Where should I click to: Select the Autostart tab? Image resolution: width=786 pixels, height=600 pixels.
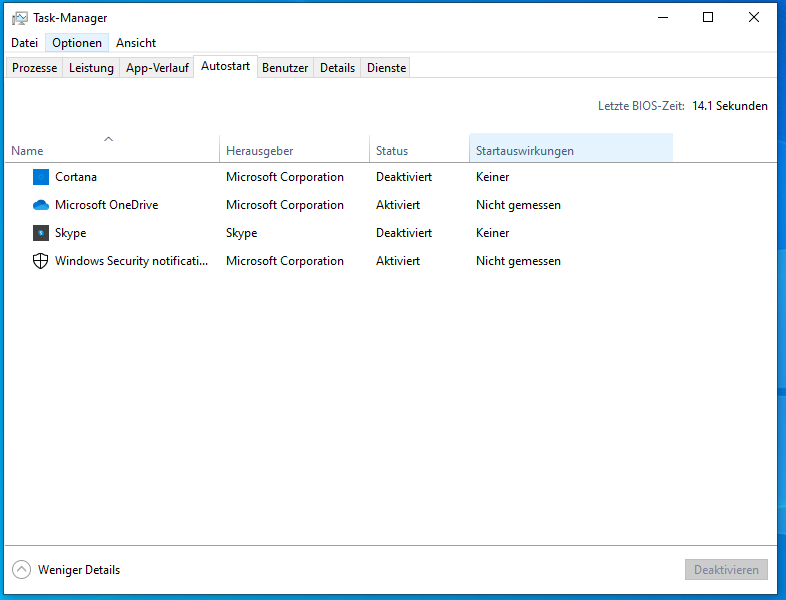pyautogui.click(x=226, y=66)
